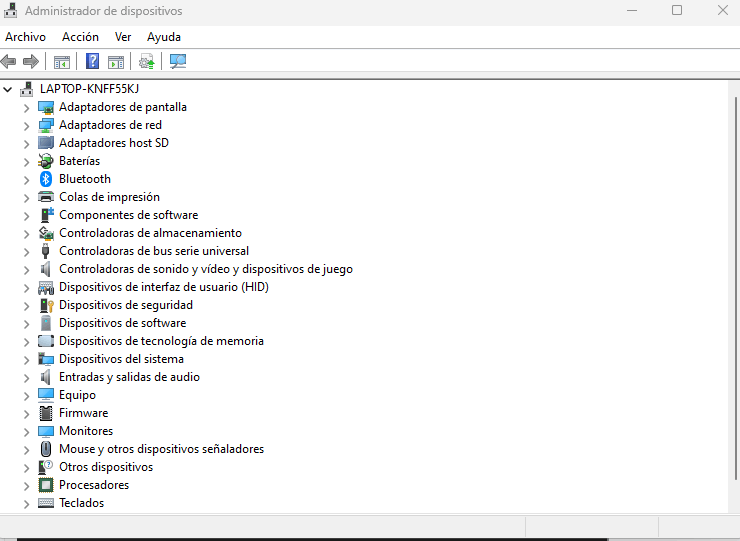Select the Firmware chip icon
740x541 pixels.
click(46, 413)
